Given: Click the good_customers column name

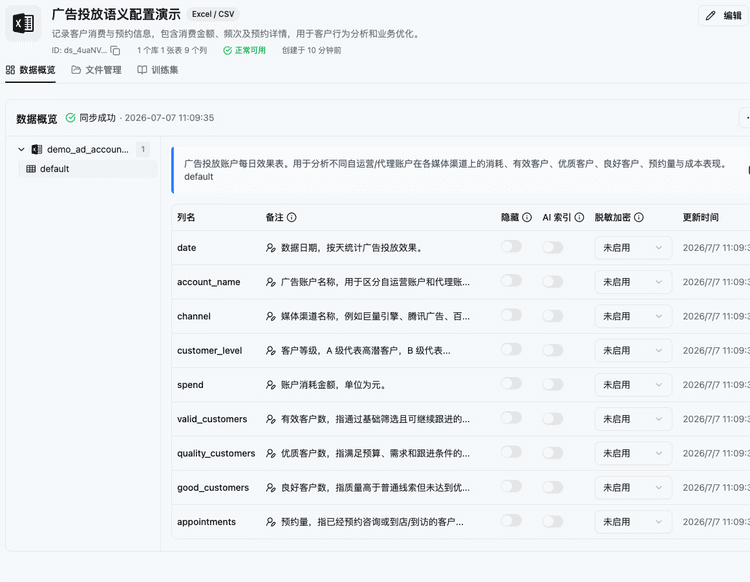Looking at the screenshot, I should [x=213, y=488].
